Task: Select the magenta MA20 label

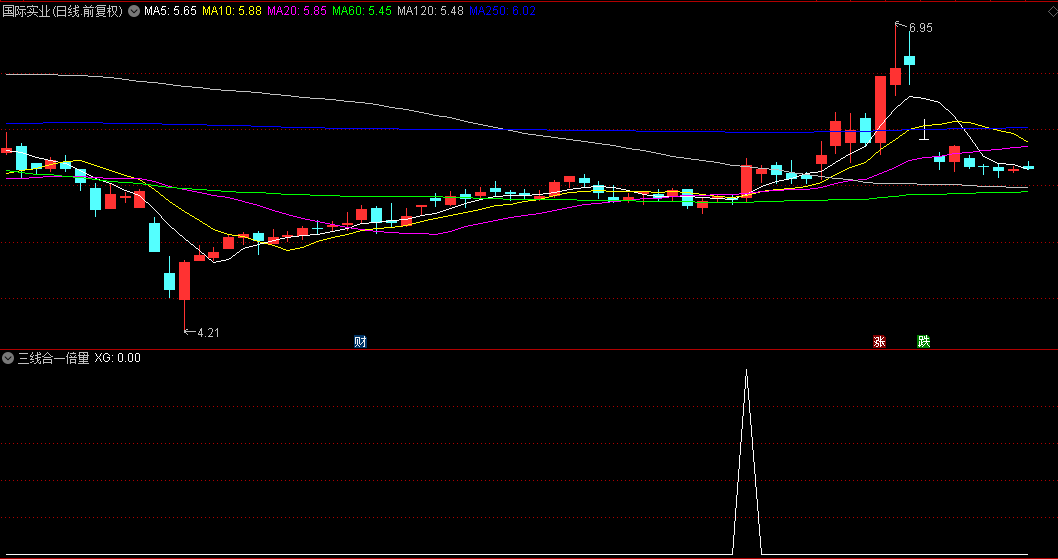Action: (x=297, y=12)
